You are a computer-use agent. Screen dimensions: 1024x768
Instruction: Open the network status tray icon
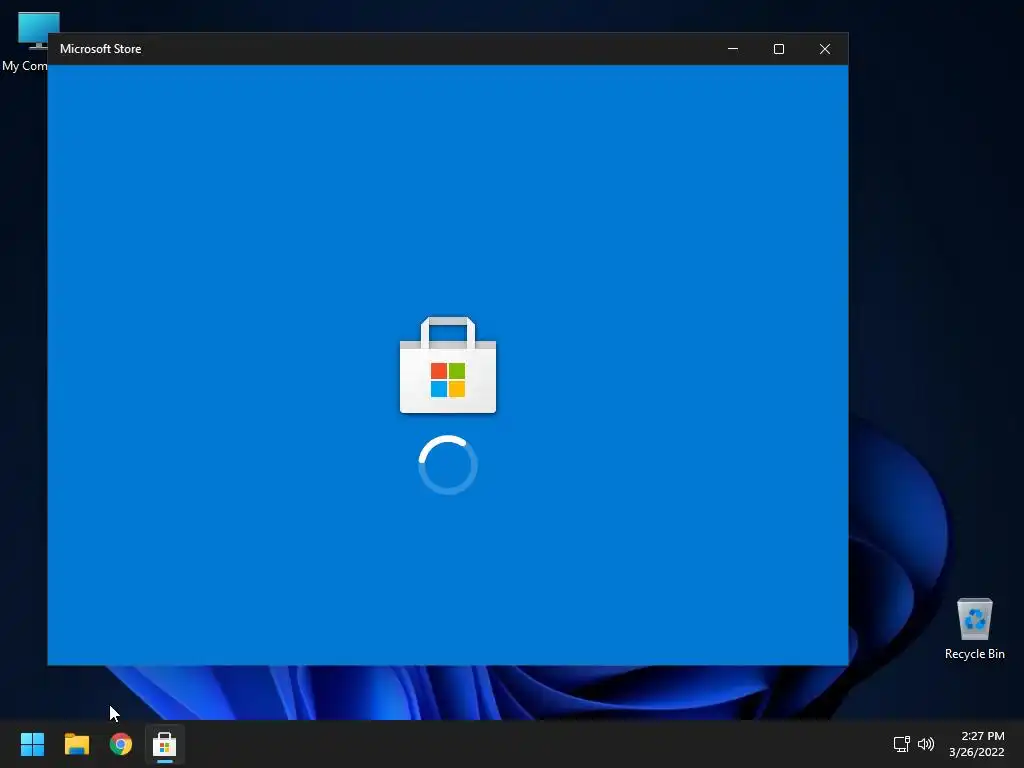click(x=902, y=744)
